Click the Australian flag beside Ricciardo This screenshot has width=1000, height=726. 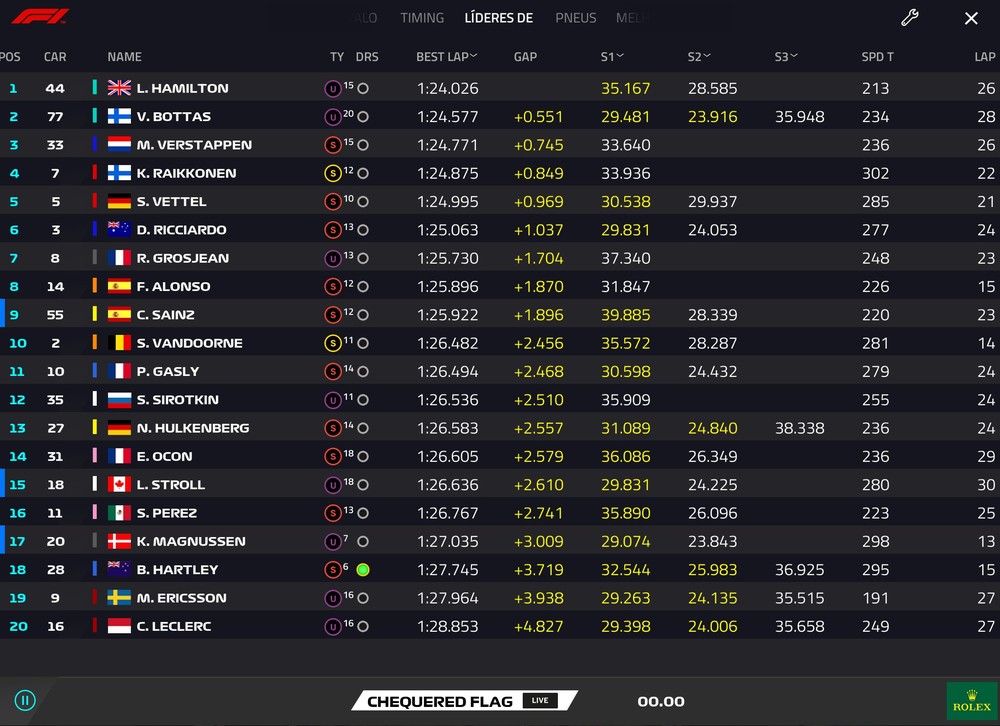click(119, 230)
